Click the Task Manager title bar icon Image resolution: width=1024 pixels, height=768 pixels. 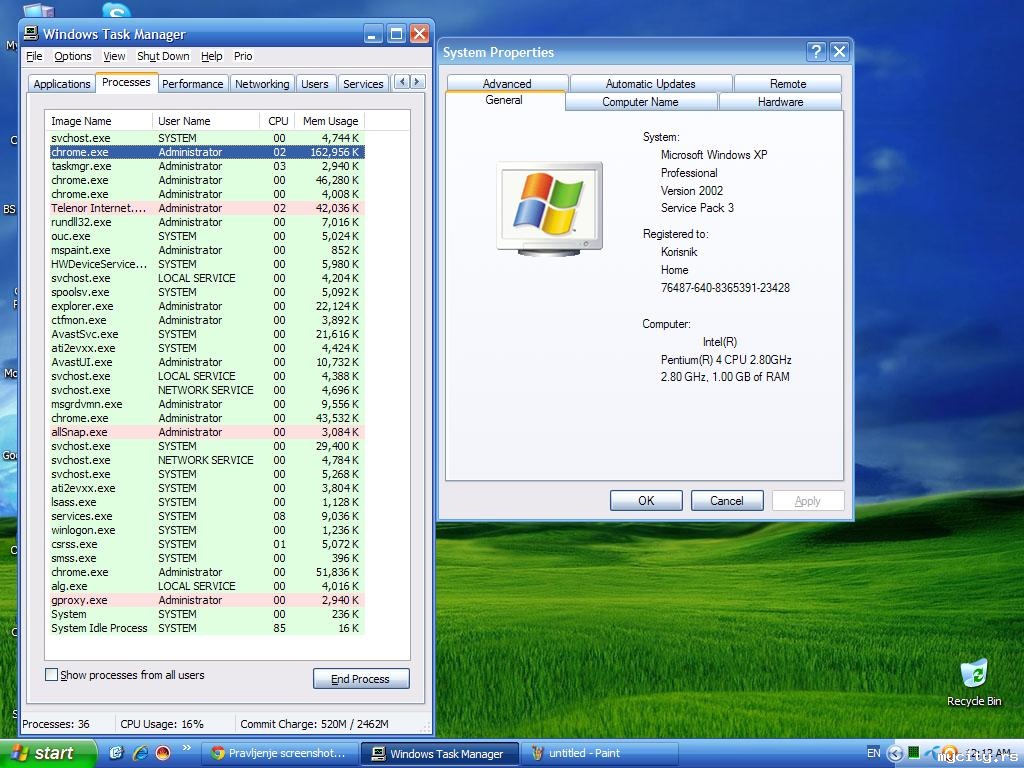point(32,34)
